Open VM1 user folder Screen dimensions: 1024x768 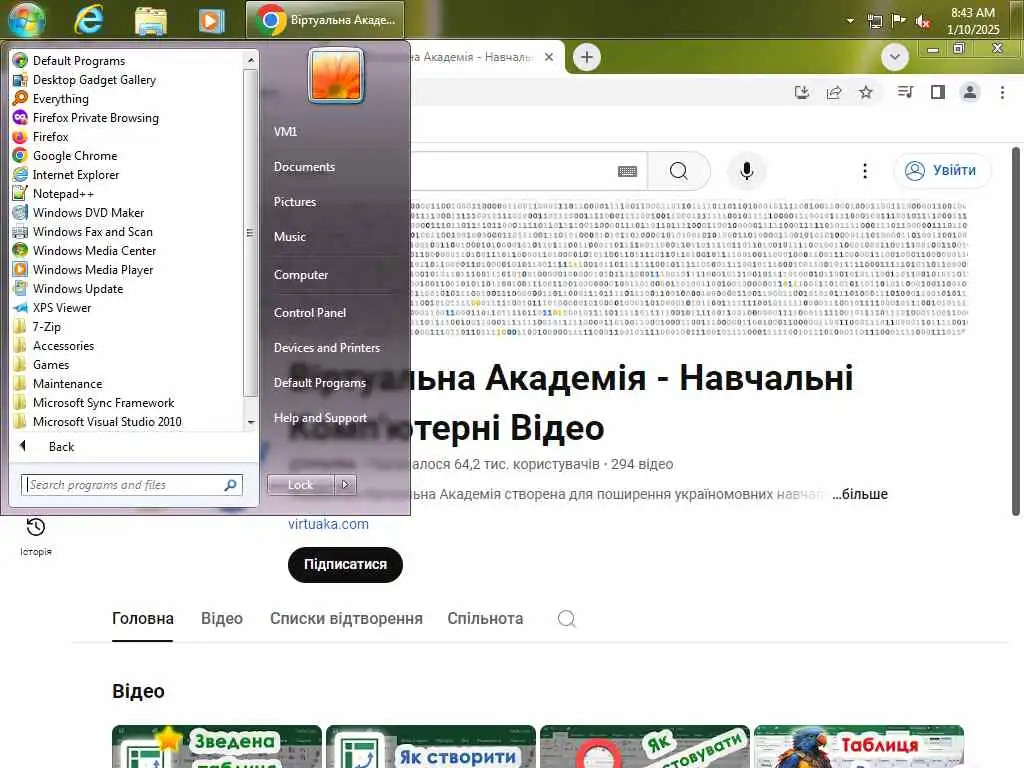(x=285, y=131)
